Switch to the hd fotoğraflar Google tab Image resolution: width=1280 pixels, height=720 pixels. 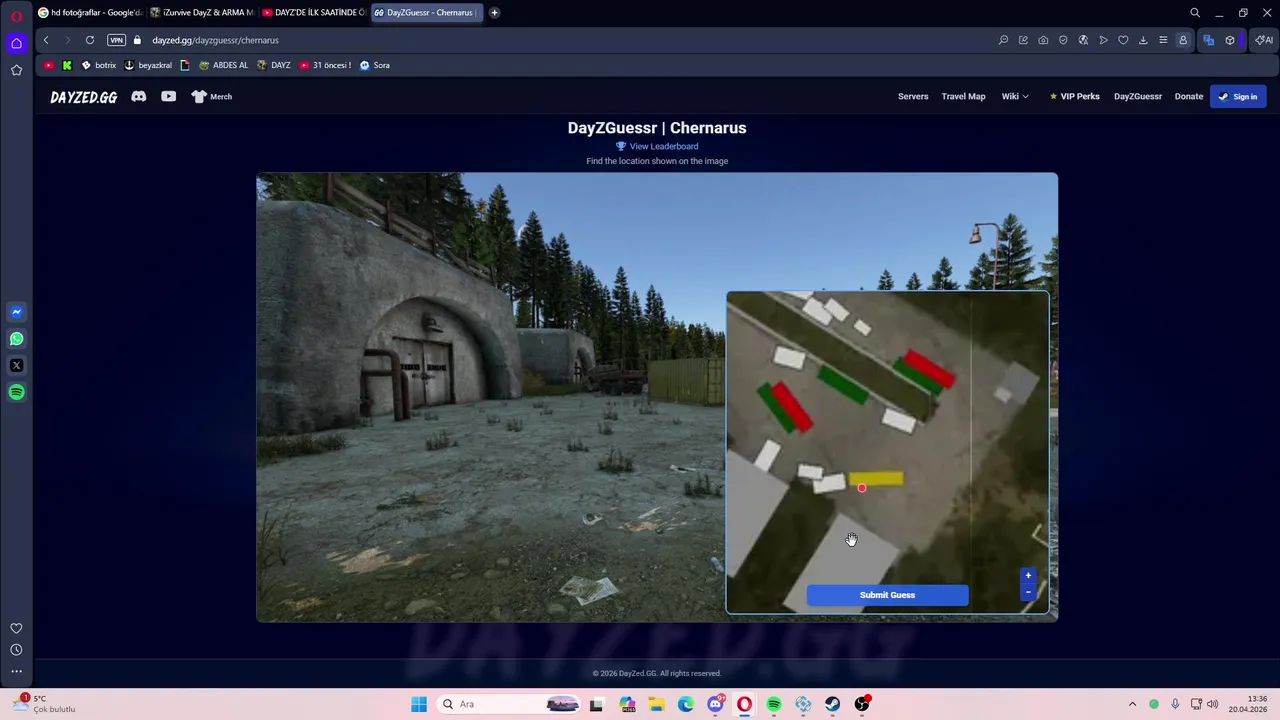[x=90, y=12]
